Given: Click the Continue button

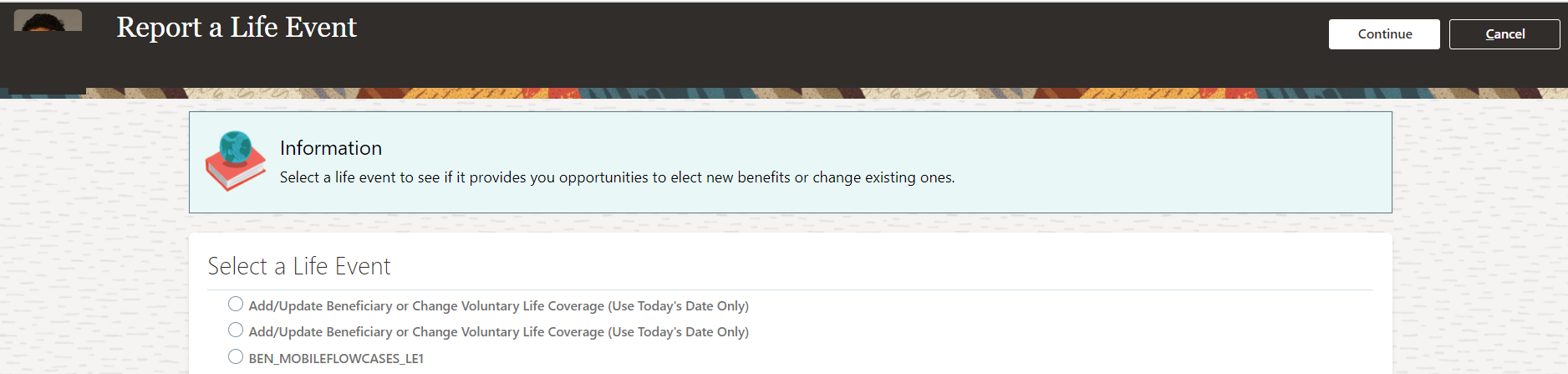Looking at the screenshot, I should (1384, 34).
